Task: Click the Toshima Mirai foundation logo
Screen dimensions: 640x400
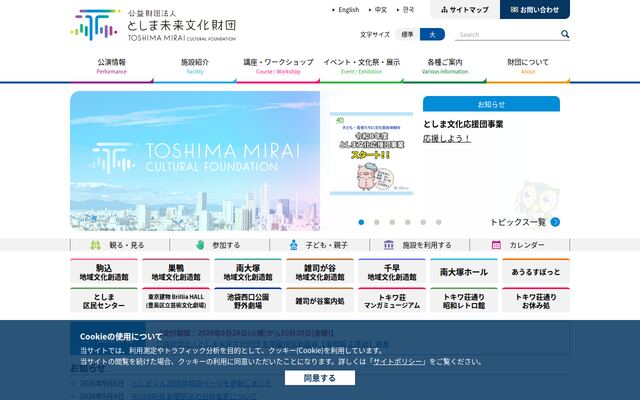Action: pos(153,25)
